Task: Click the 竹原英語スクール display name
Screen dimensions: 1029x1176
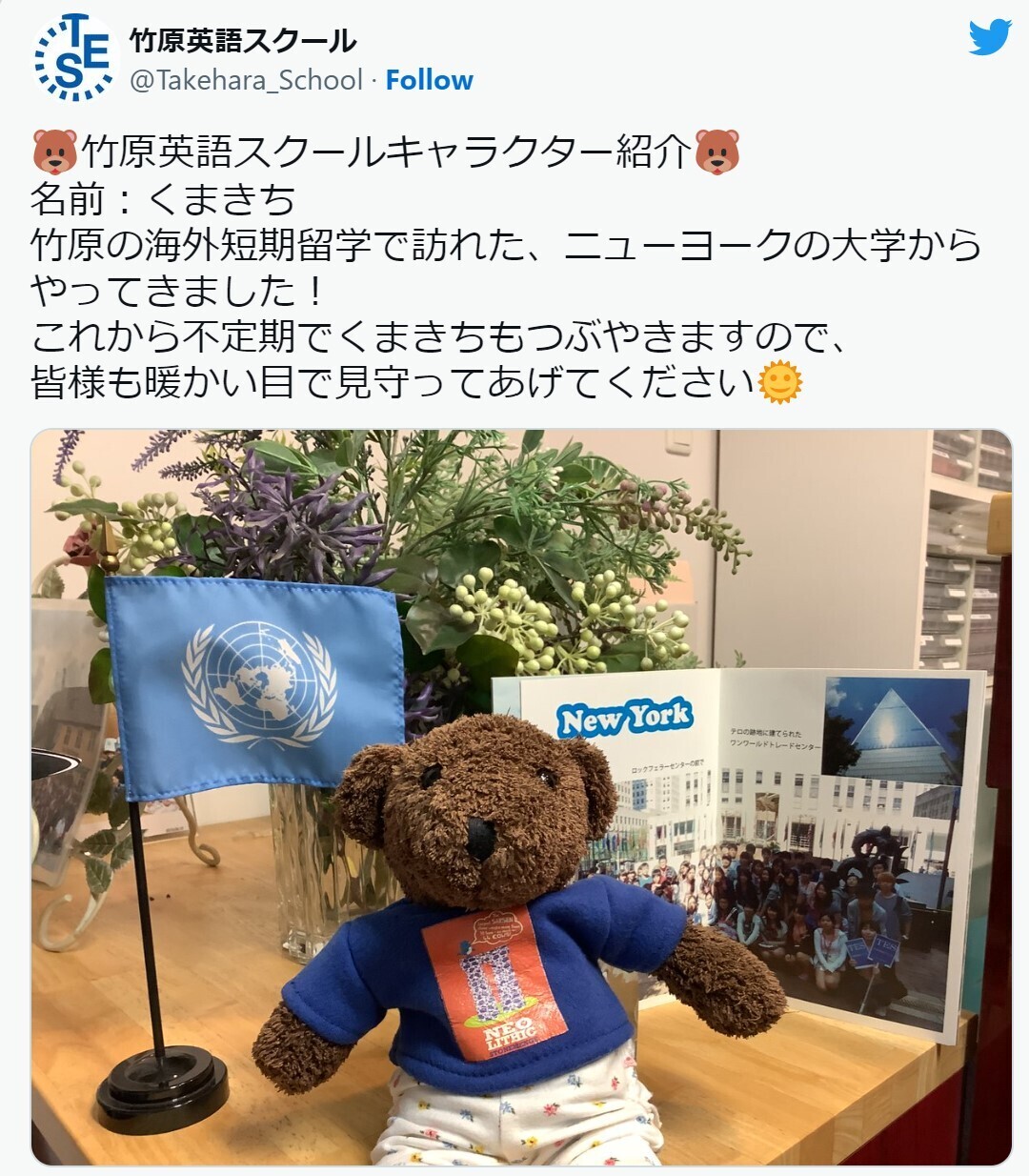Action: [243, 41]
